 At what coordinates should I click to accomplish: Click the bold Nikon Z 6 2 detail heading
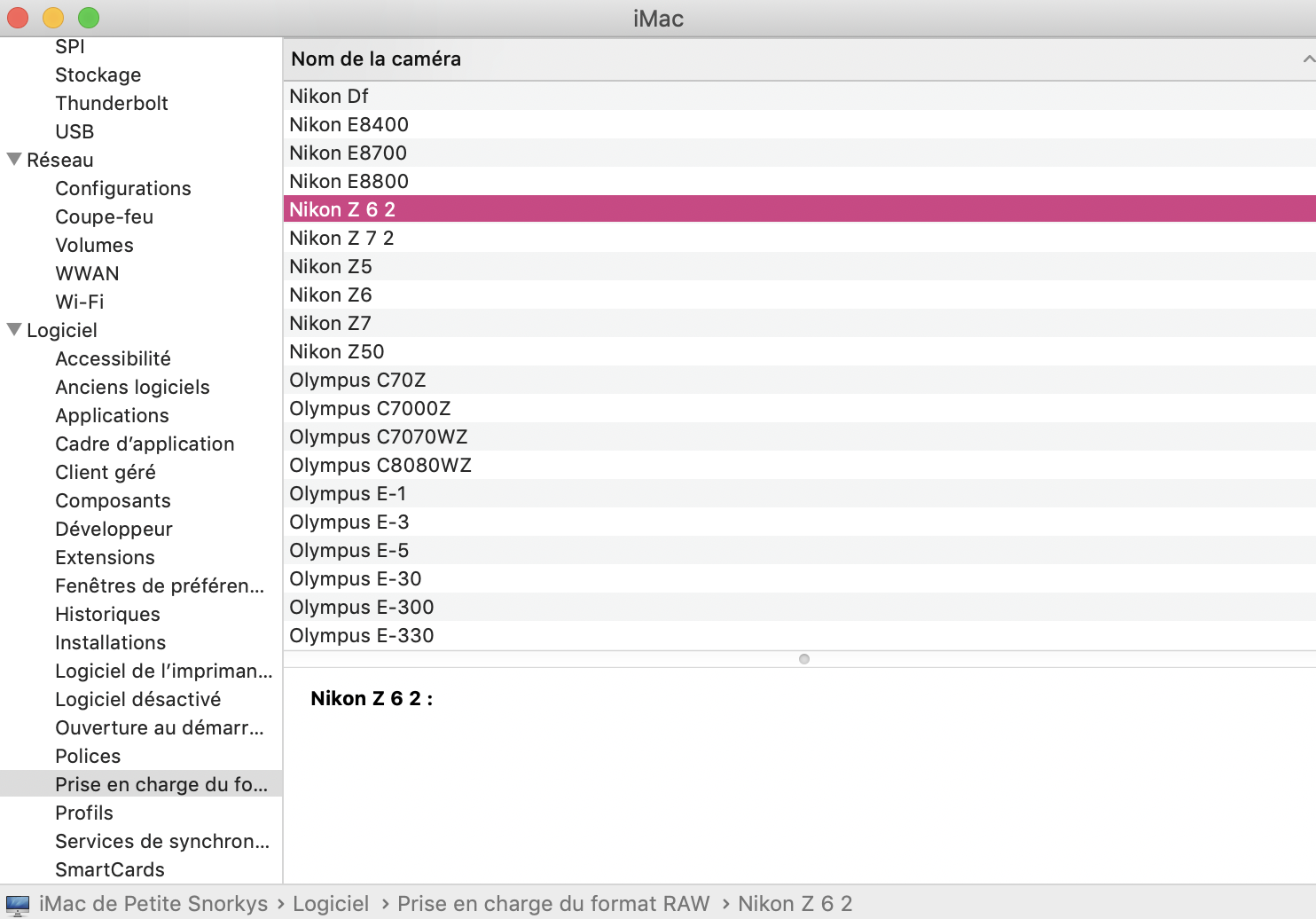coord(372,699)
